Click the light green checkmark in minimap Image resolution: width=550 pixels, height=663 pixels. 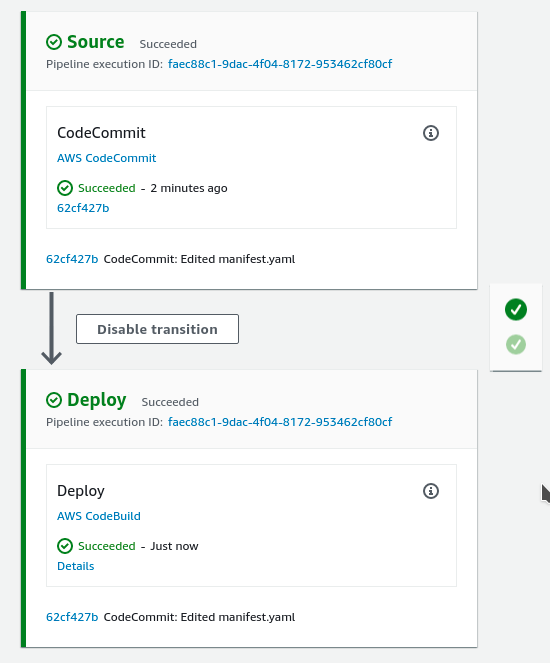point(516,344)
